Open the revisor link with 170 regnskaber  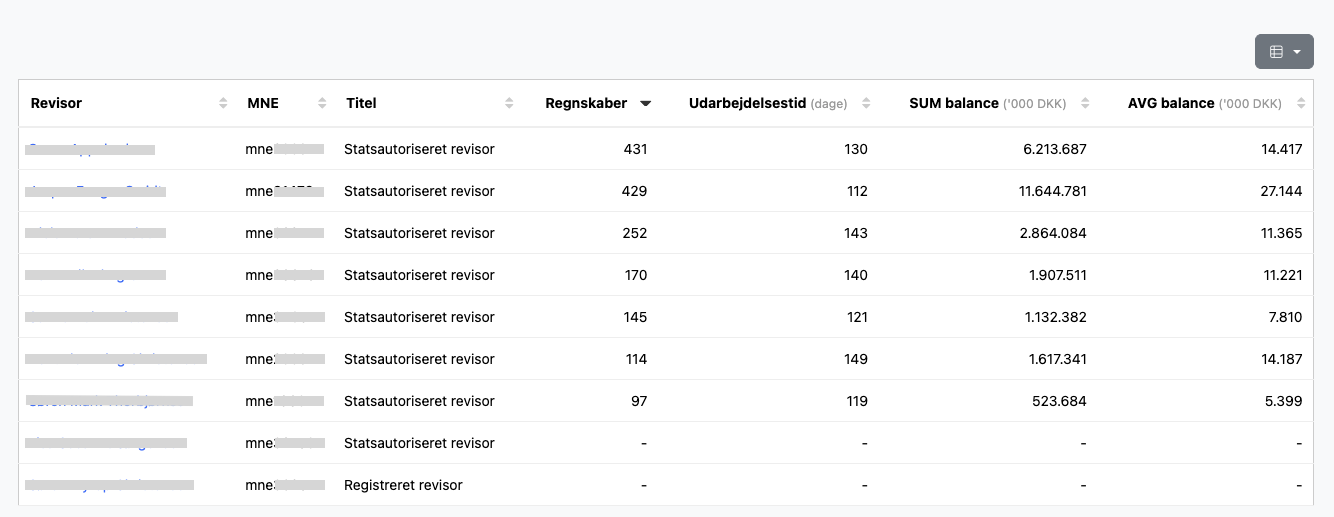(x=95, y=275)
